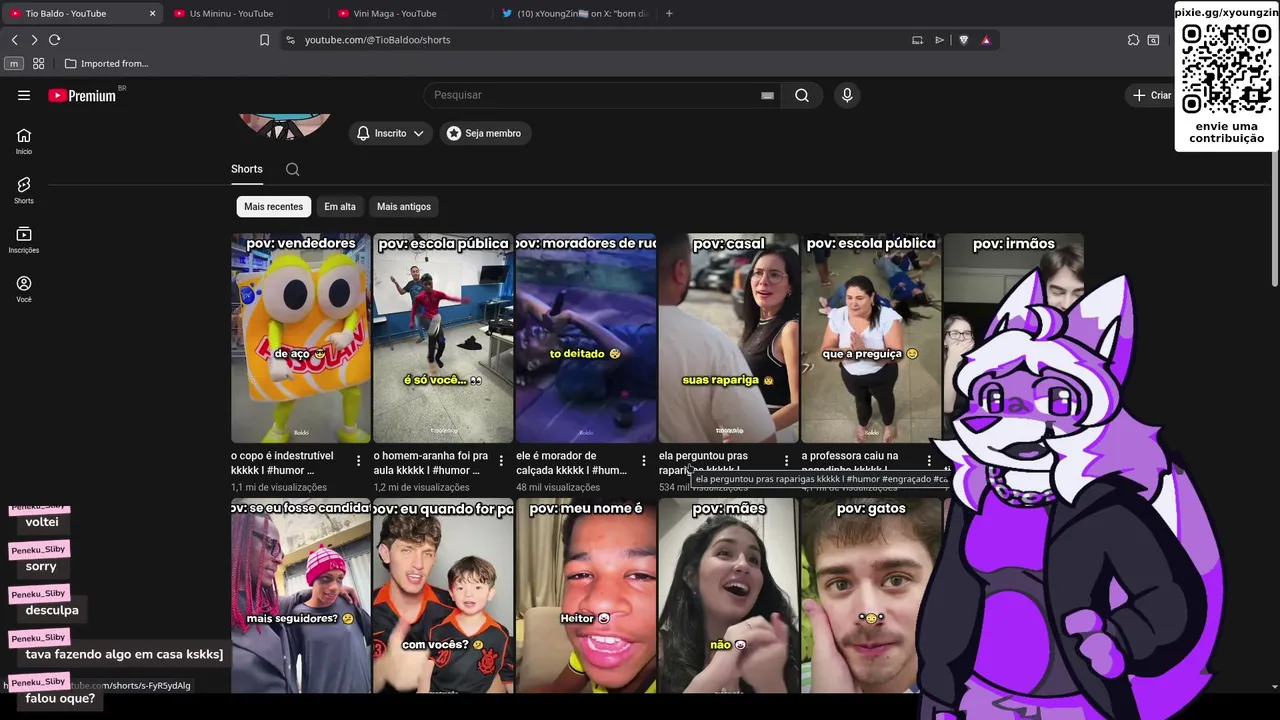
Task: Start voice search with the microphone
Action: tap(847, 95)
